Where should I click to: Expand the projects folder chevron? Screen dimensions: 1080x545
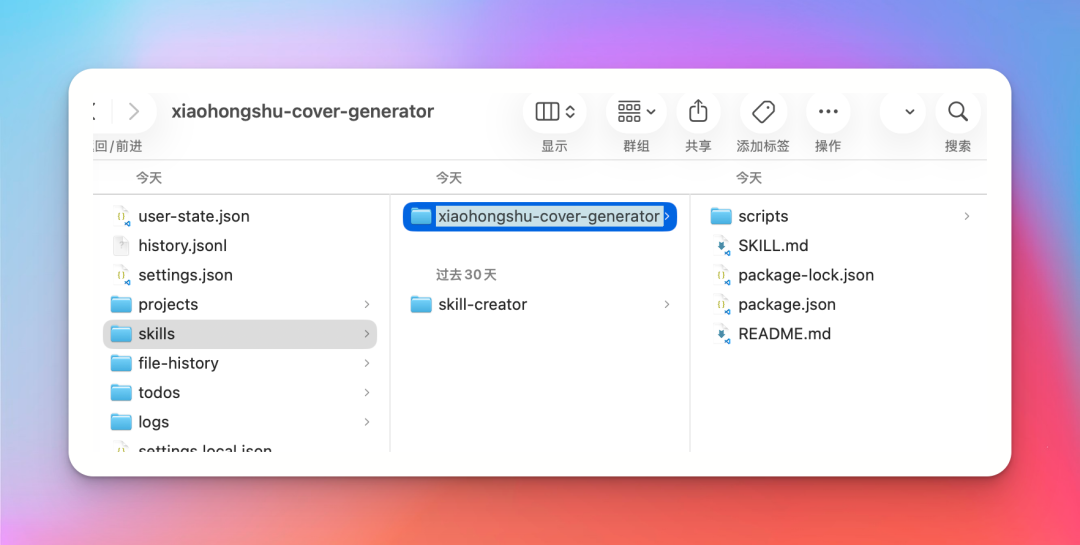367,305
